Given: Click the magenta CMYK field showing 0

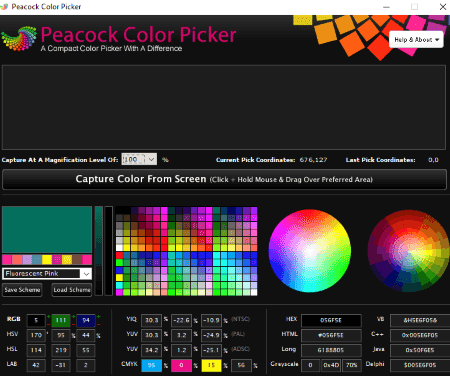Looking at the screenshot, I should pos(182,365).
